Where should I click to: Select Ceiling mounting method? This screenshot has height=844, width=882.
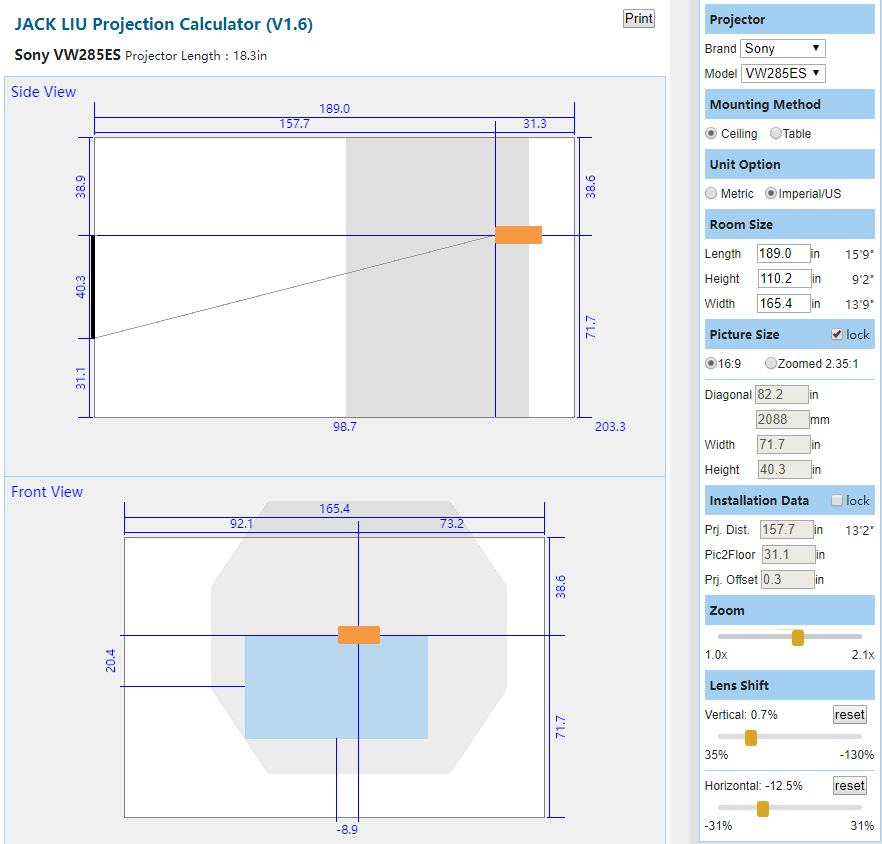pyautogui.click(x=710, y=133)
